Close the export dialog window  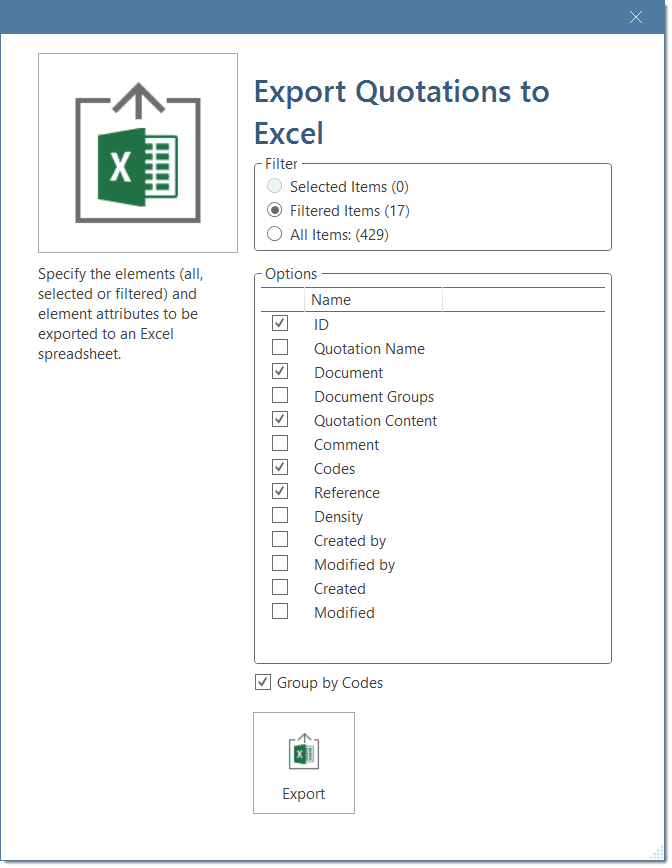(635, 17)
